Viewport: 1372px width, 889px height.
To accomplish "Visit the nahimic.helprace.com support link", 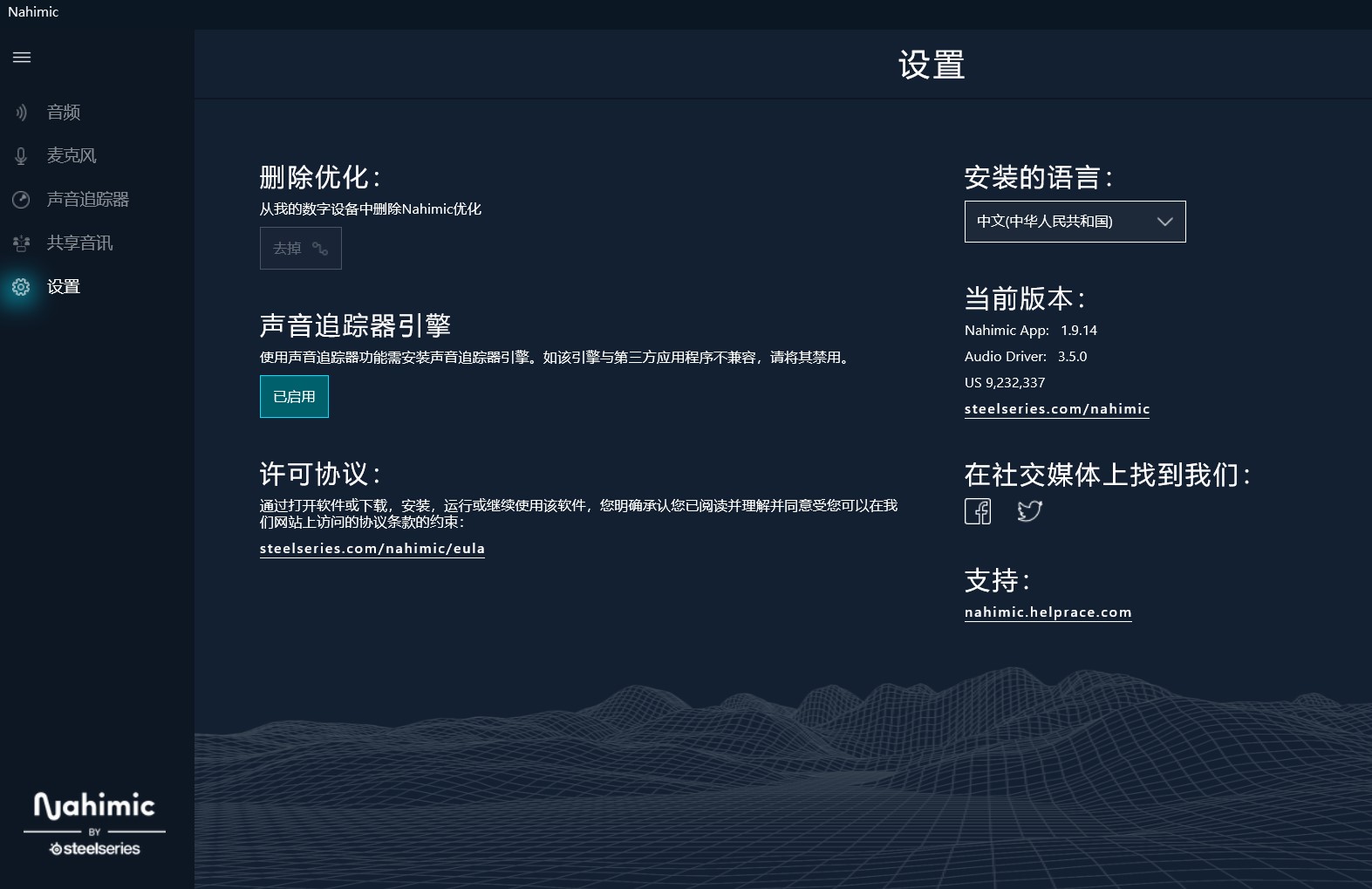I will (1048, 612).
